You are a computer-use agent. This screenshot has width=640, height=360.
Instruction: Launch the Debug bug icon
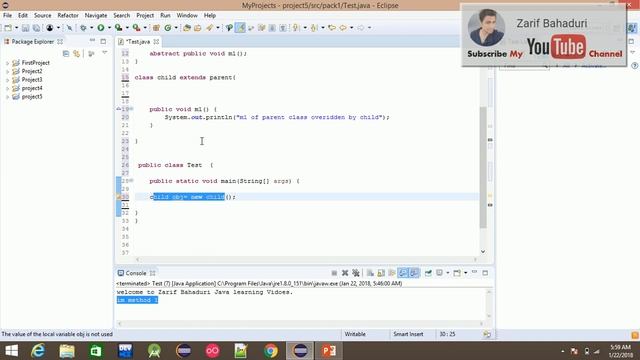[83, 28]
